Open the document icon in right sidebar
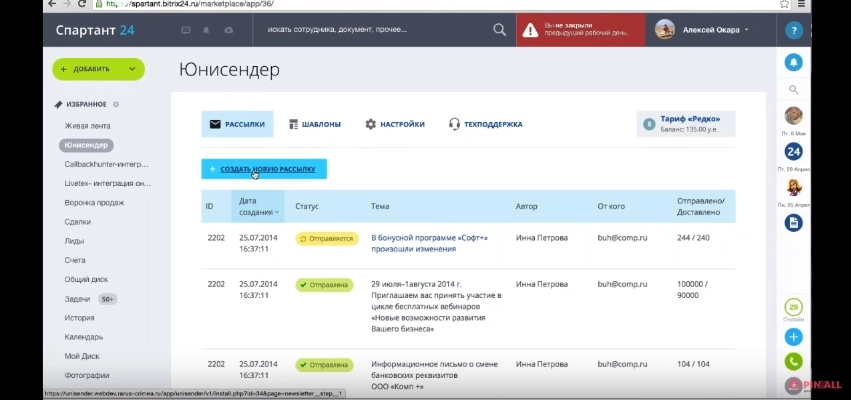The width and height of the screenshot is (851, 400). click(x=793, y=222)
